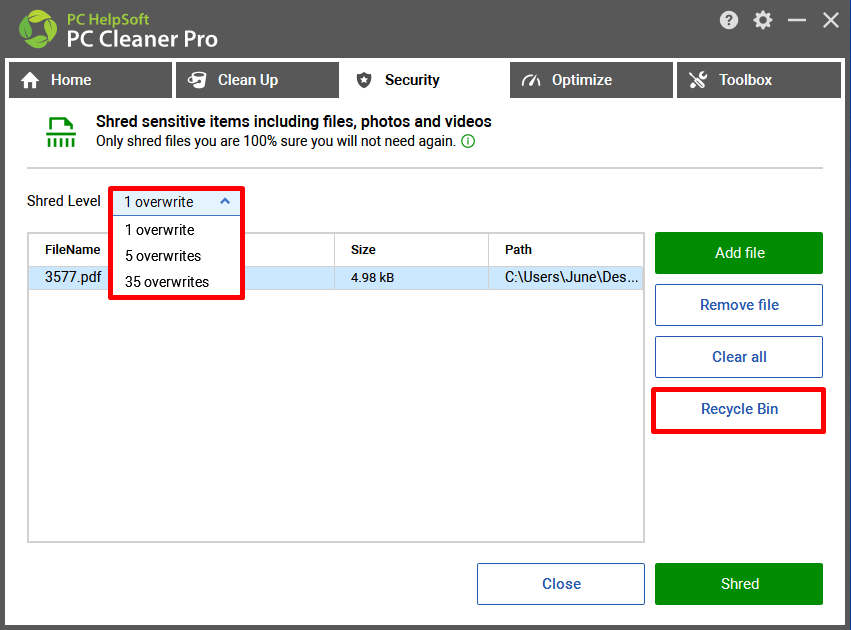Click the green info icon beside the warning text

click(468, 142)
